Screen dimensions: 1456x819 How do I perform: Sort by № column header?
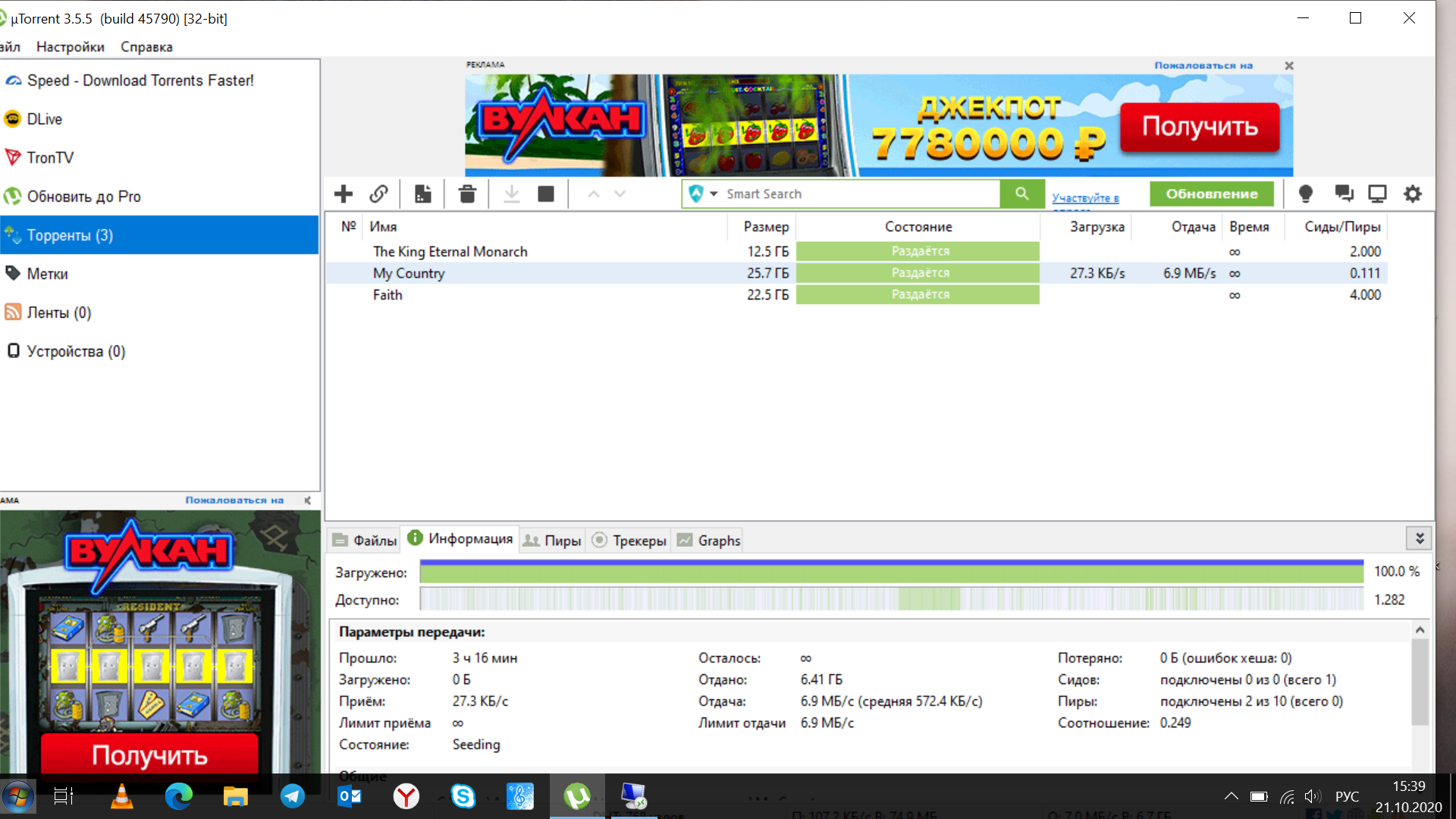pos(348,227)
